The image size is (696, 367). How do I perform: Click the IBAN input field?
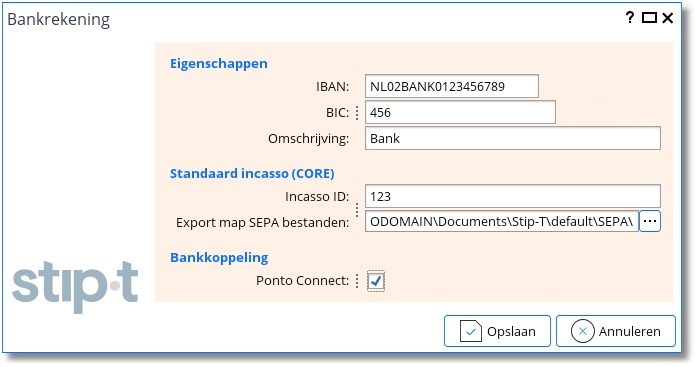(451, 86)
